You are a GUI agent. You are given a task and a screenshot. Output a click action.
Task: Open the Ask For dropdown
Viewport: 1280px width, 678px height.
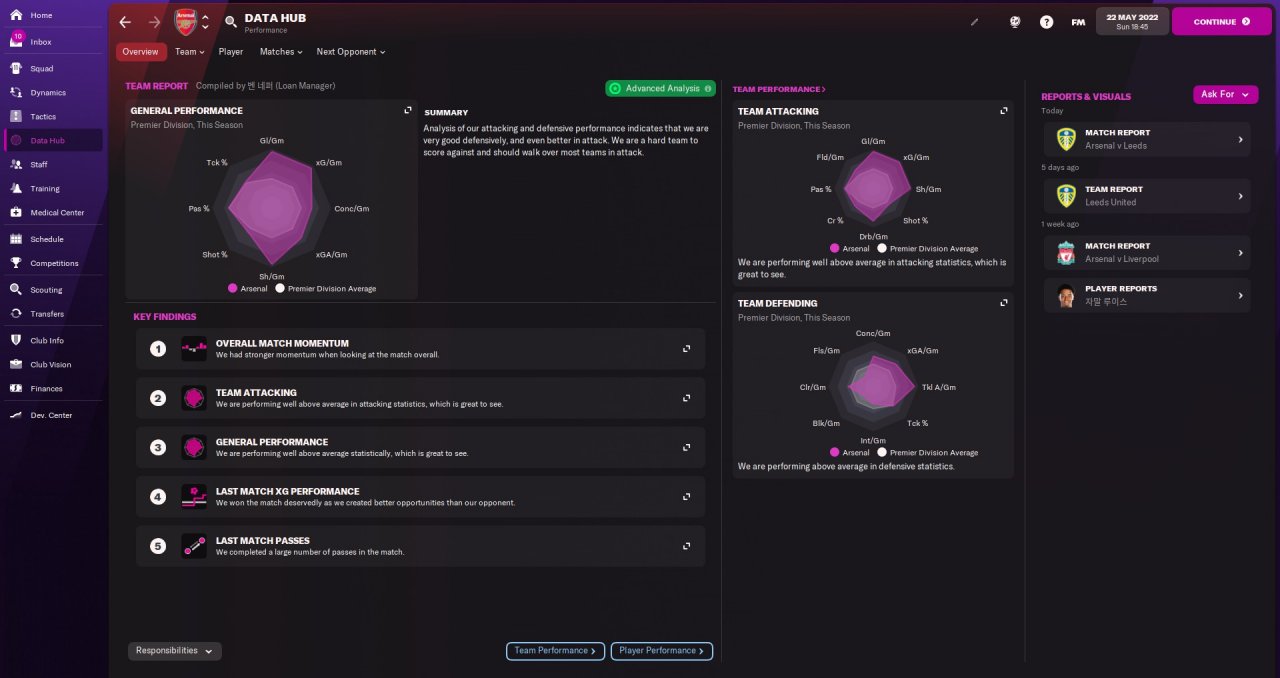pos(1226,94)
